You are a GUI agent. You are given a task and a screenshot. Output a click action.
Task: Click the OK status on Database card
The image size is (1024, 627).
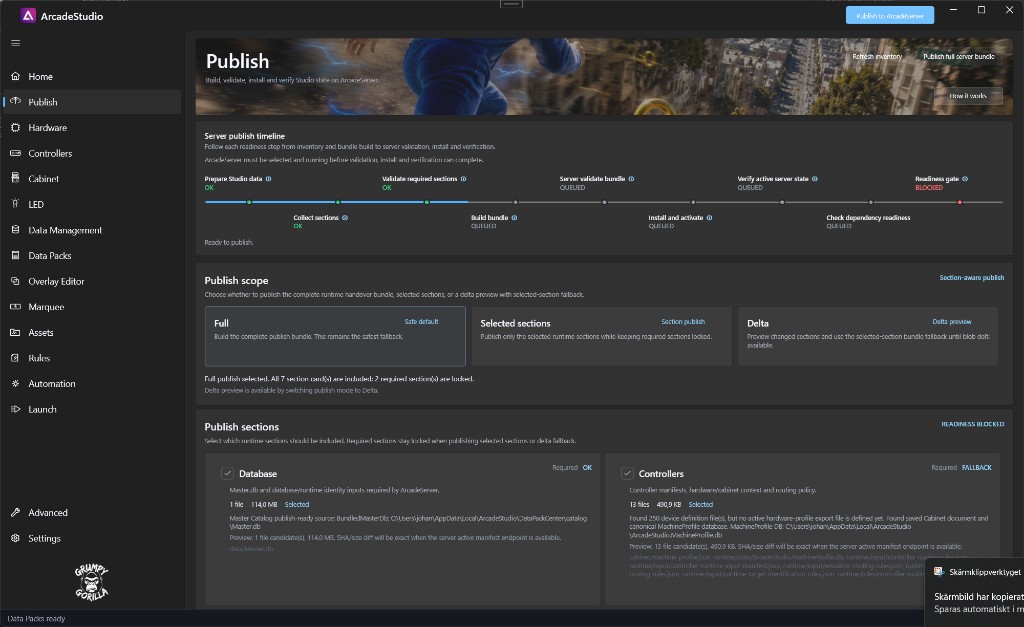tap(587, 468)
